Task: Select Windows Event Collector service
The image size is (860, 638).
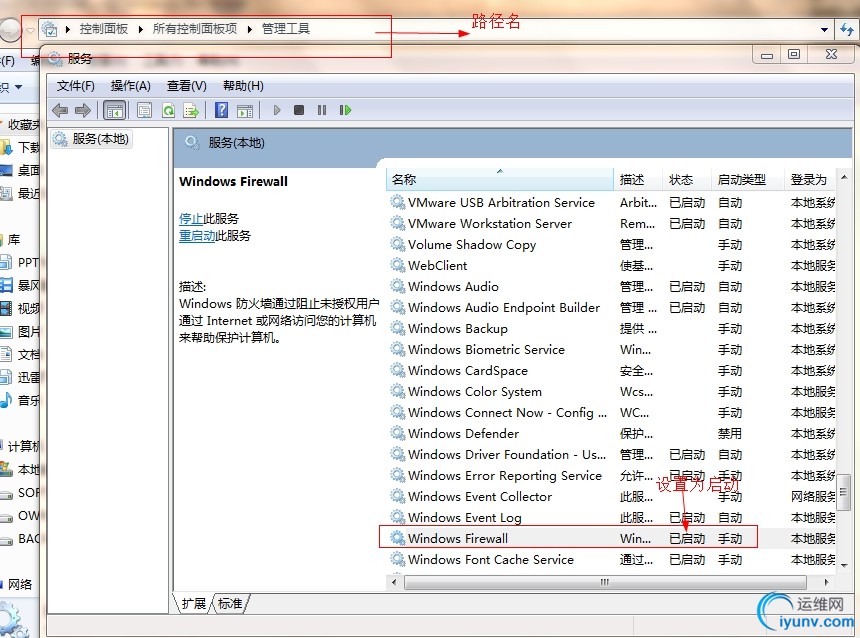Action: coord(612,496)
